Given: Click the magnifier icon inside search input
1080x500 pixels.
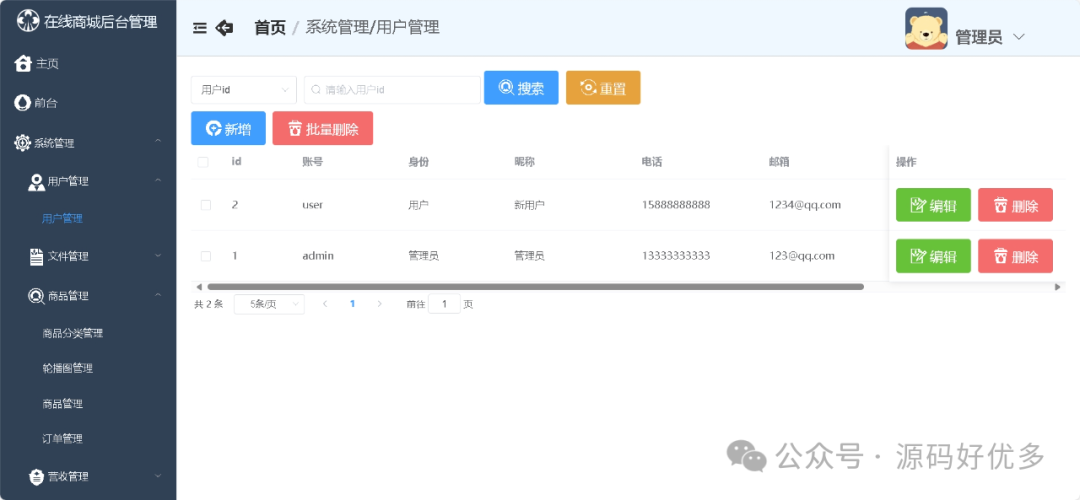Looking at the screenshot, I should [316, 90].
